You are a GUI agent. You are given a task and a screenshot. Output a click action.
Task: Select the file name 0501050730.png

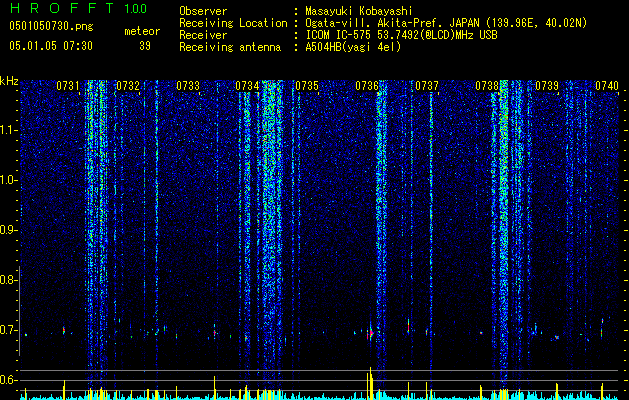(x=51, y=27)
